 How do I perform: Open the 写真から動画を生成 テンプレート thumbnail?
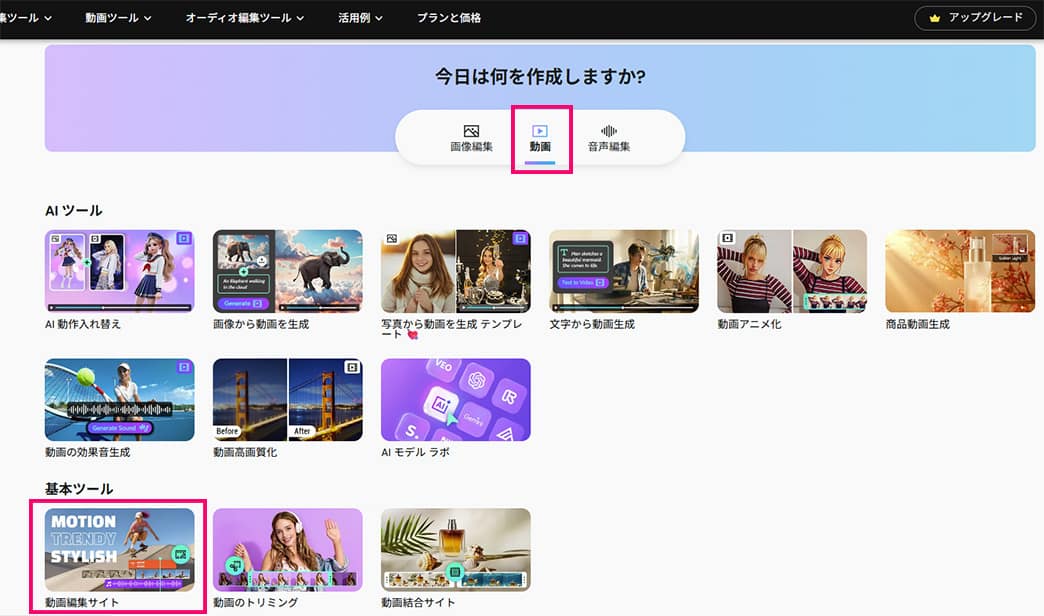tap(456, 271)
